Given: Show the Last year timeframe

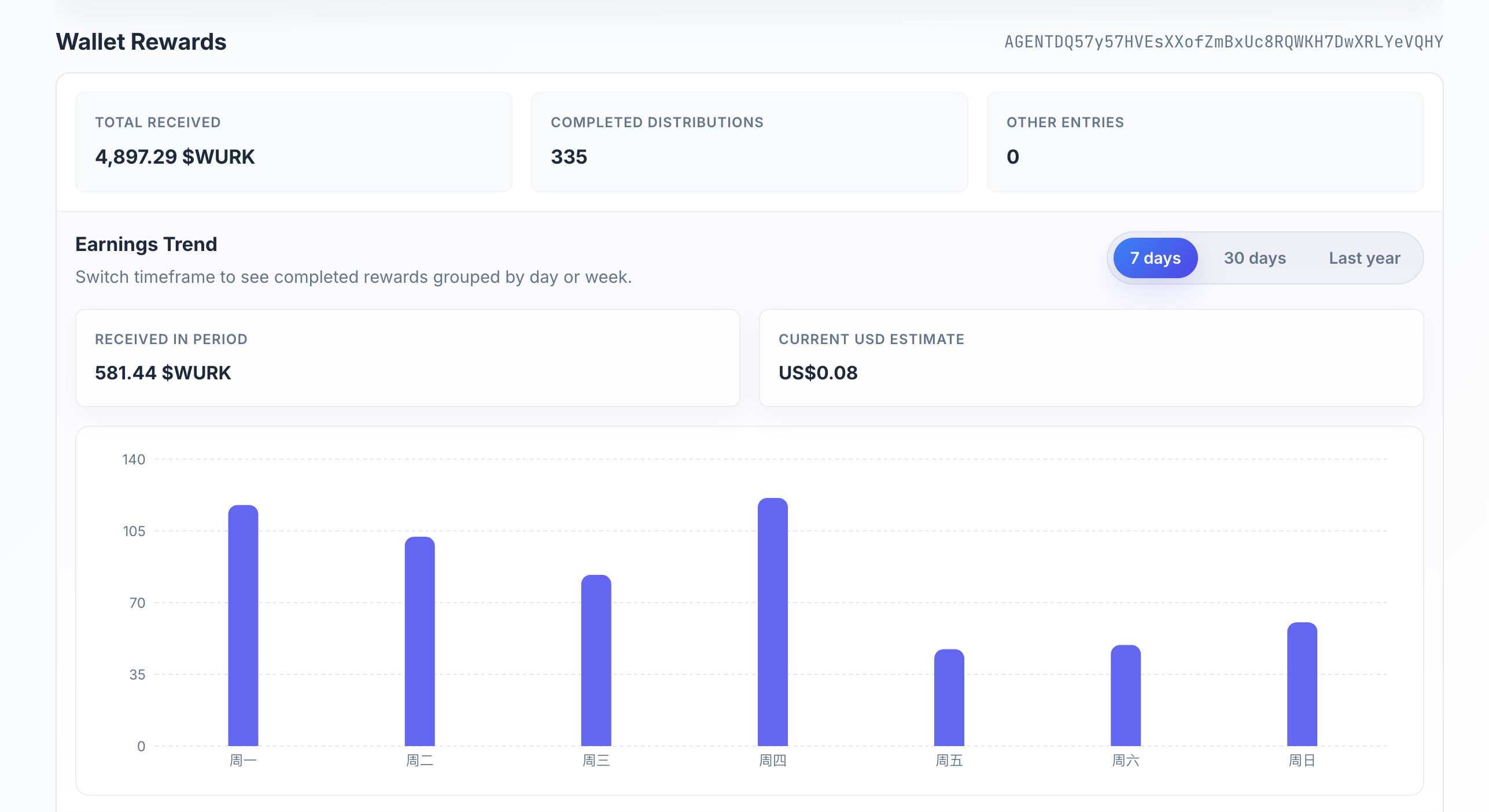Looking at the screenshot, I should (1365, 258).
